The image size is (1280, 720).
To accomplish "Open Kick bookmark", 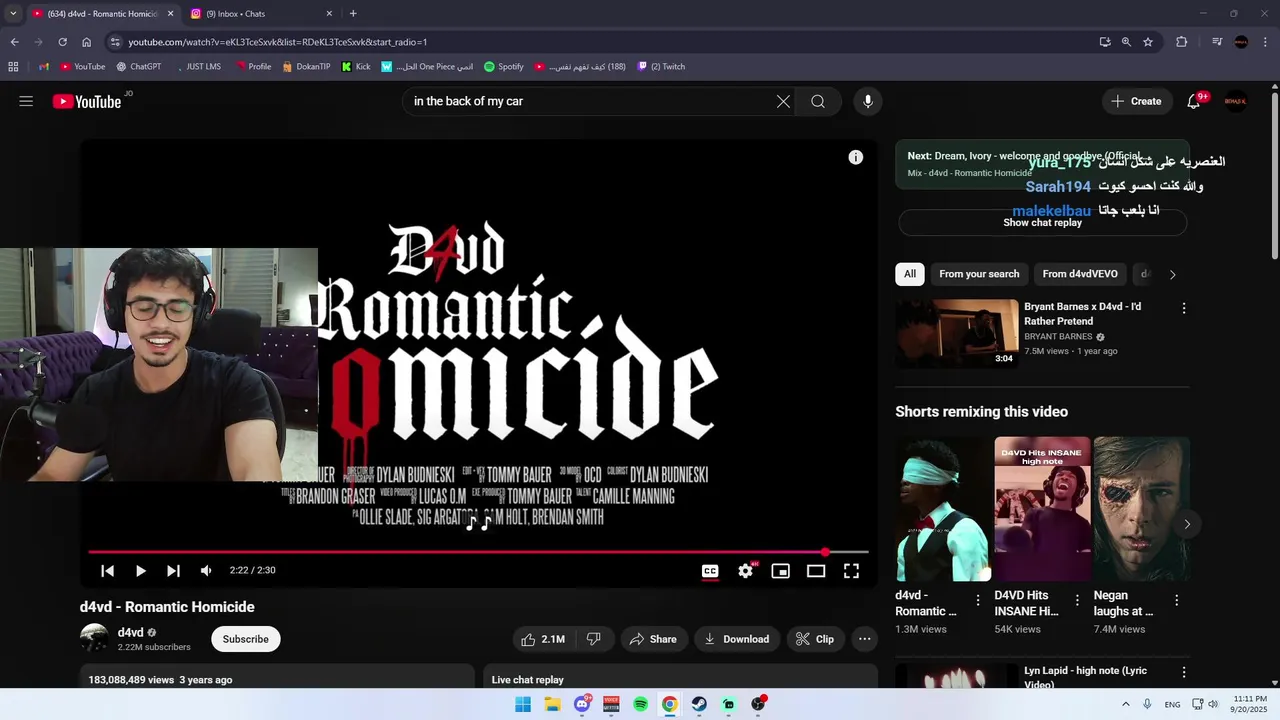I will [x=356, y=67].
